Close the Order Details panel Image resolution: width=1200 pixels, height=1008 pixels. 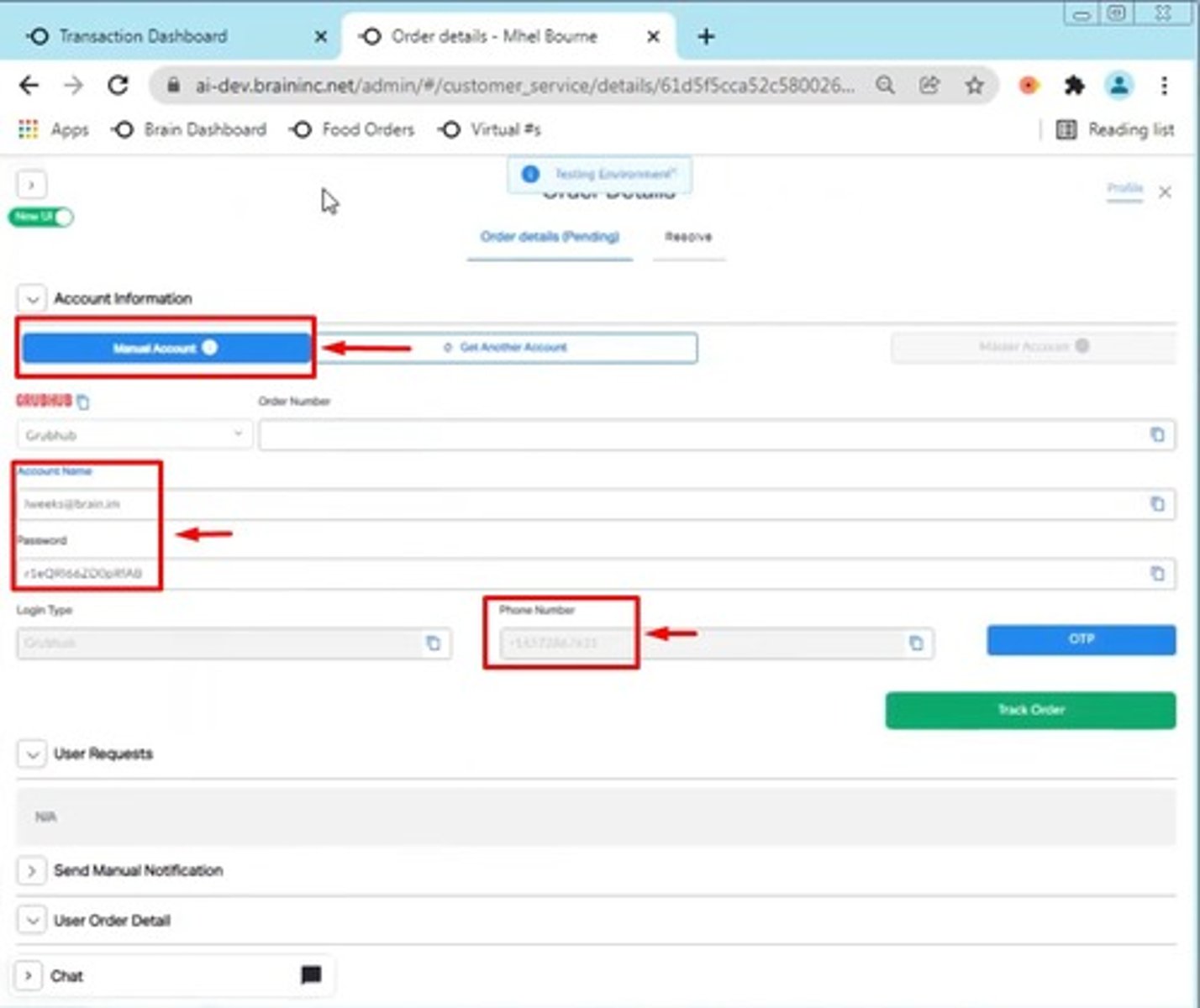pos(1165,192)
